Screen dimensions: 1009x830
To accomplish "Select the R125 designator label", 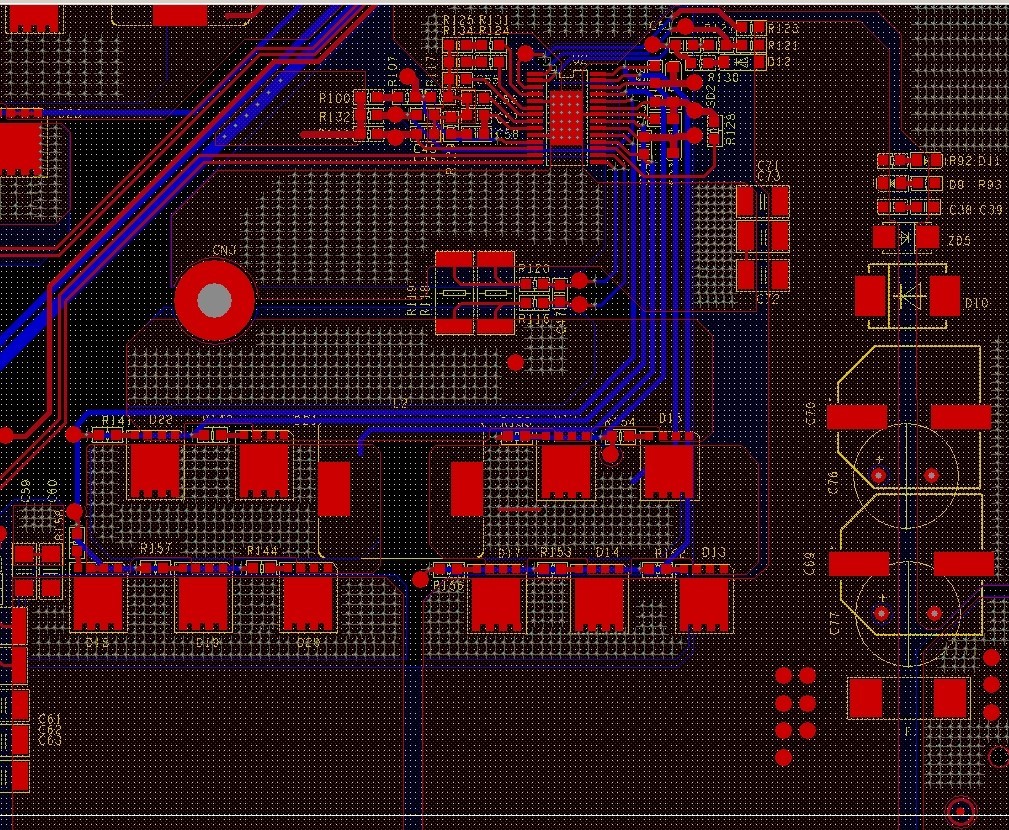I will click(x=458, y=21).
